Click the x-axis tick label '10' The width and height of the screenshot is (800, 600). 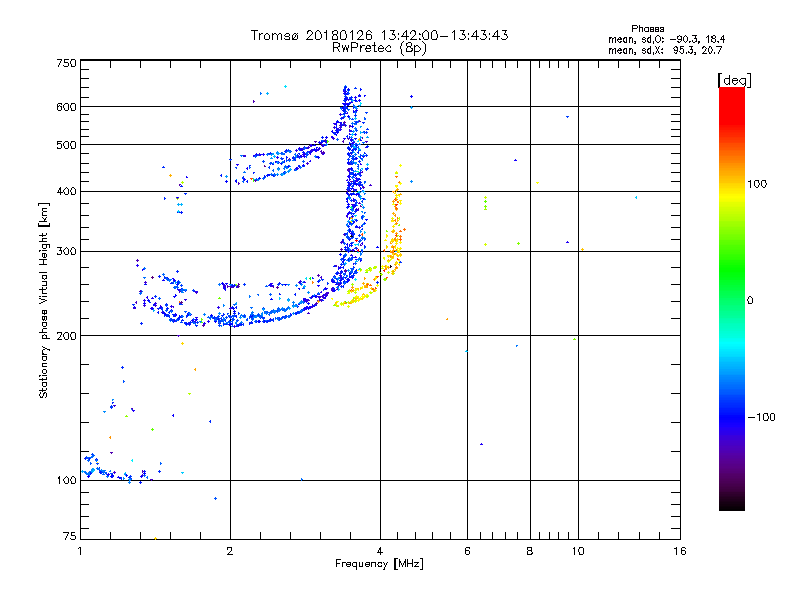(578, 551)
